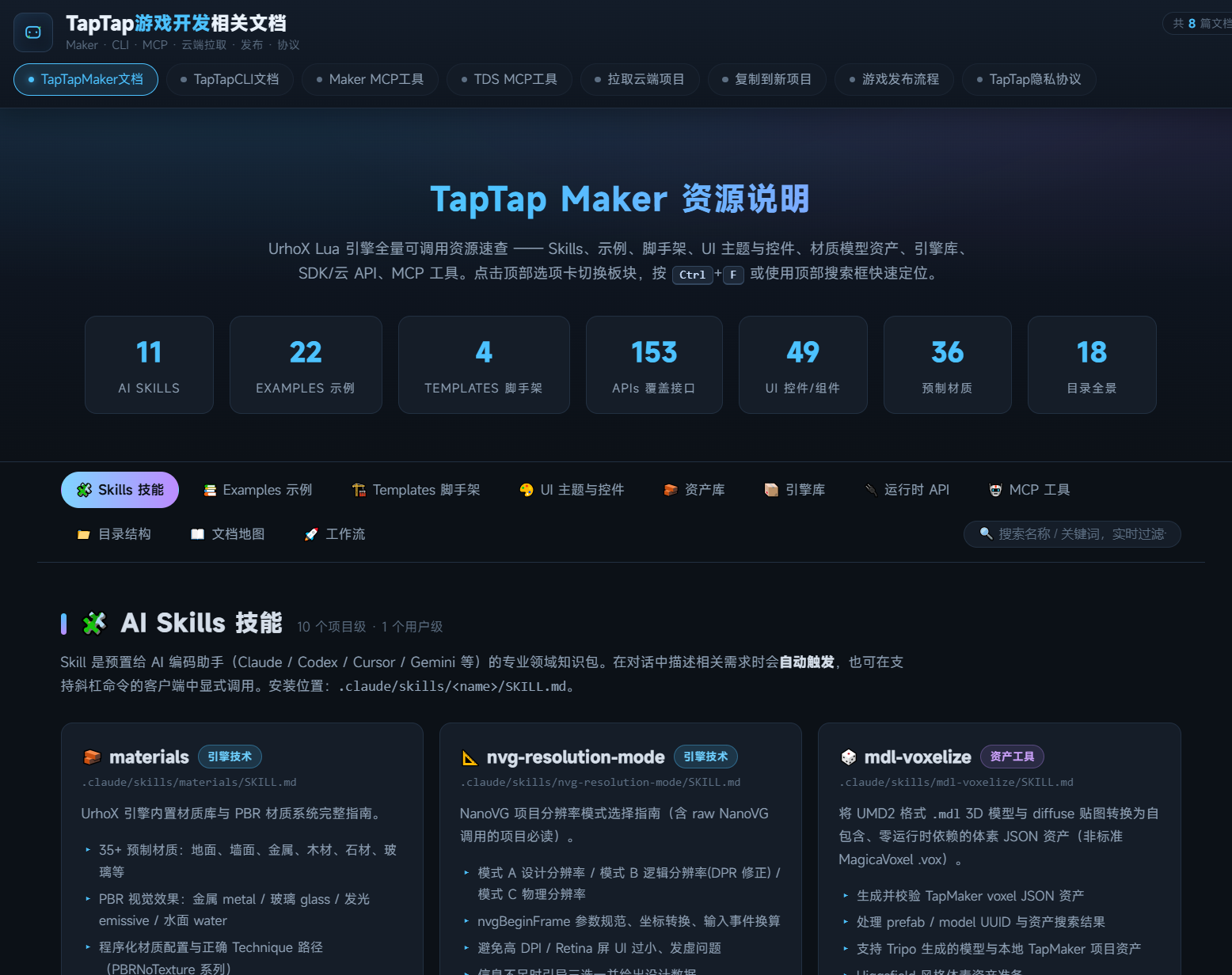Click the open book icon beside 文档地图
The height and width of the screenshot is (975, 1232).
pyautogui.click(x=198, y=534)
